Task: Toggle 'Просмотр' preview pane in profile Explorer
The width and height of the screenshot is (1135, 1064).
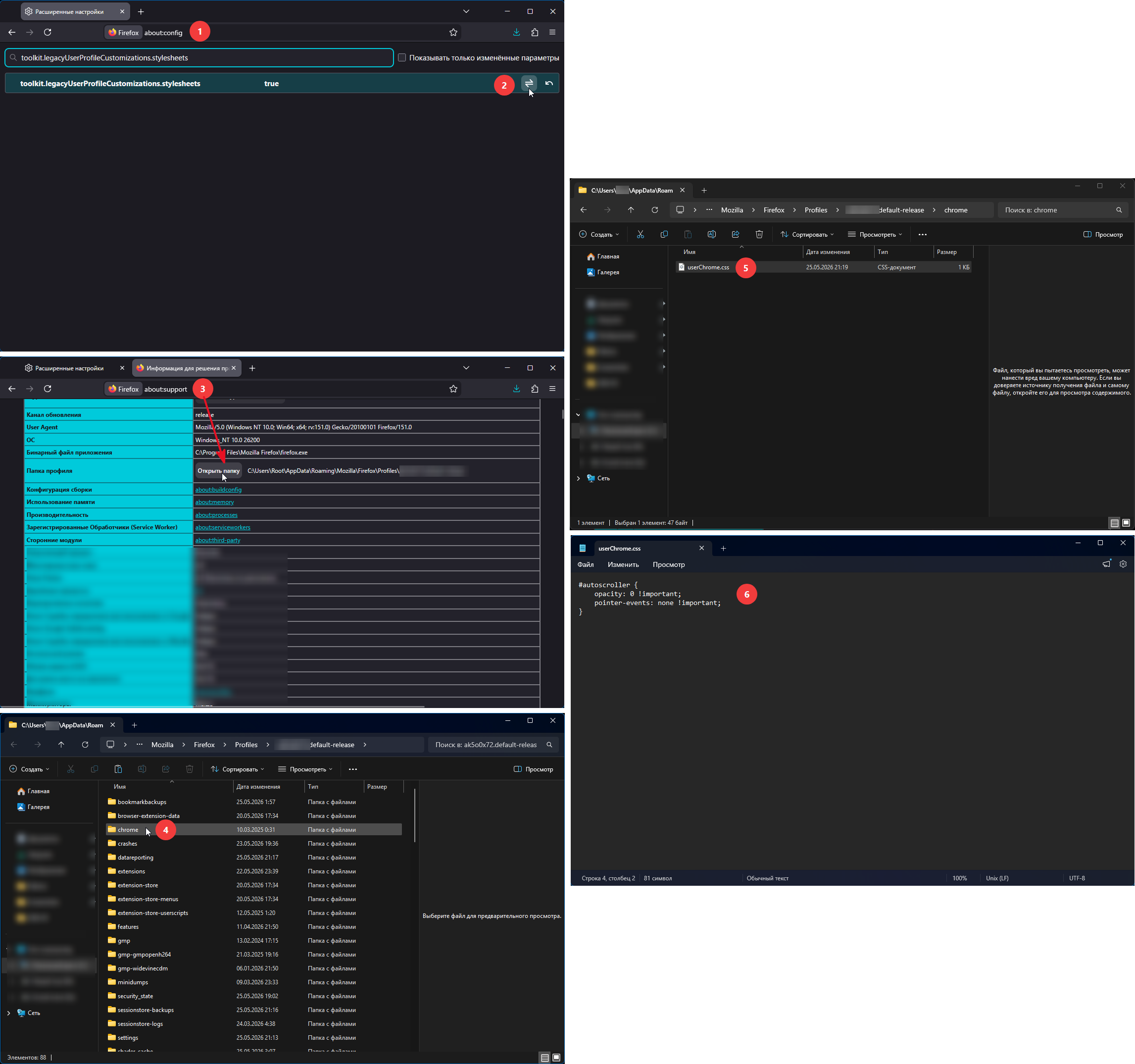Action: click(x=533, y=769)
